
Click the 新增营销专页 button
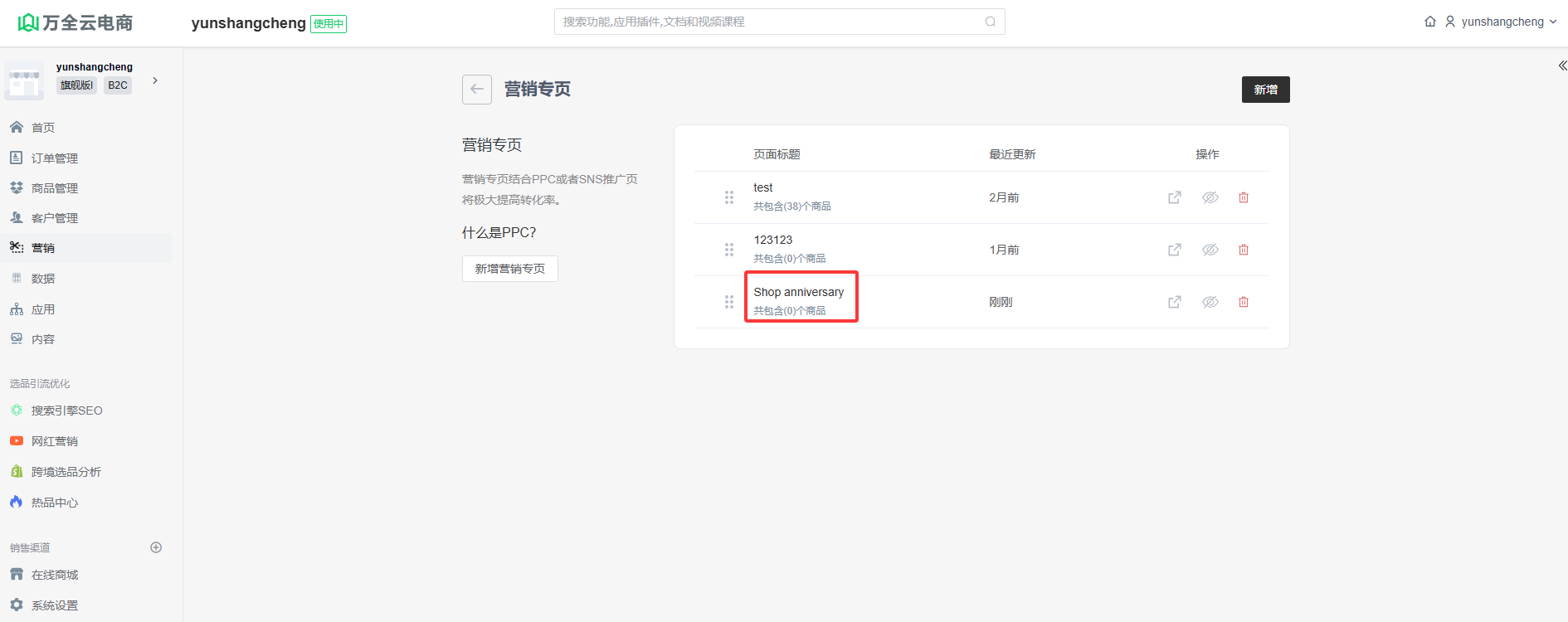click(x=509, y=269)
